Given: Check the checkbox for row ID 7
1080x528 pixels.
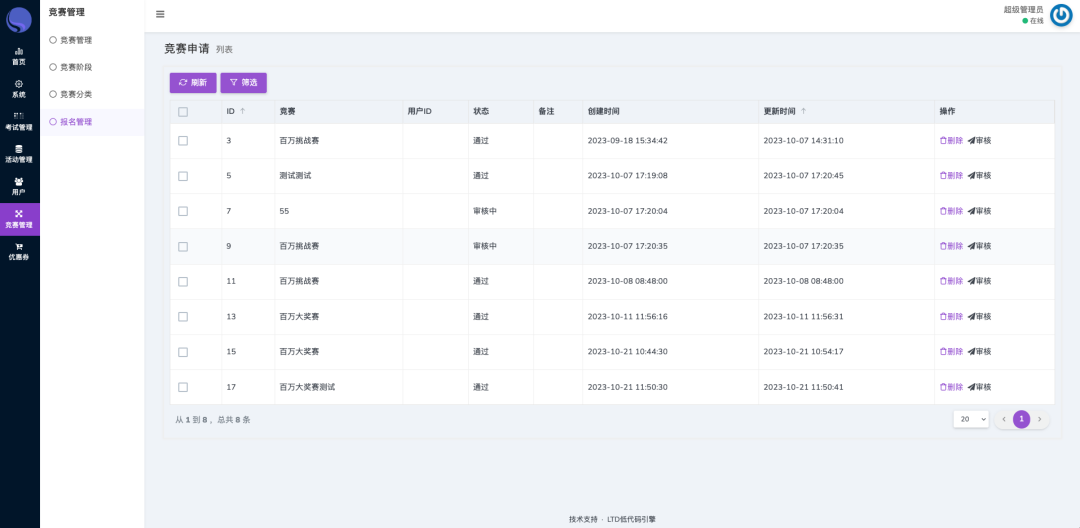Looking at the screenshot, I should (183, 211).
